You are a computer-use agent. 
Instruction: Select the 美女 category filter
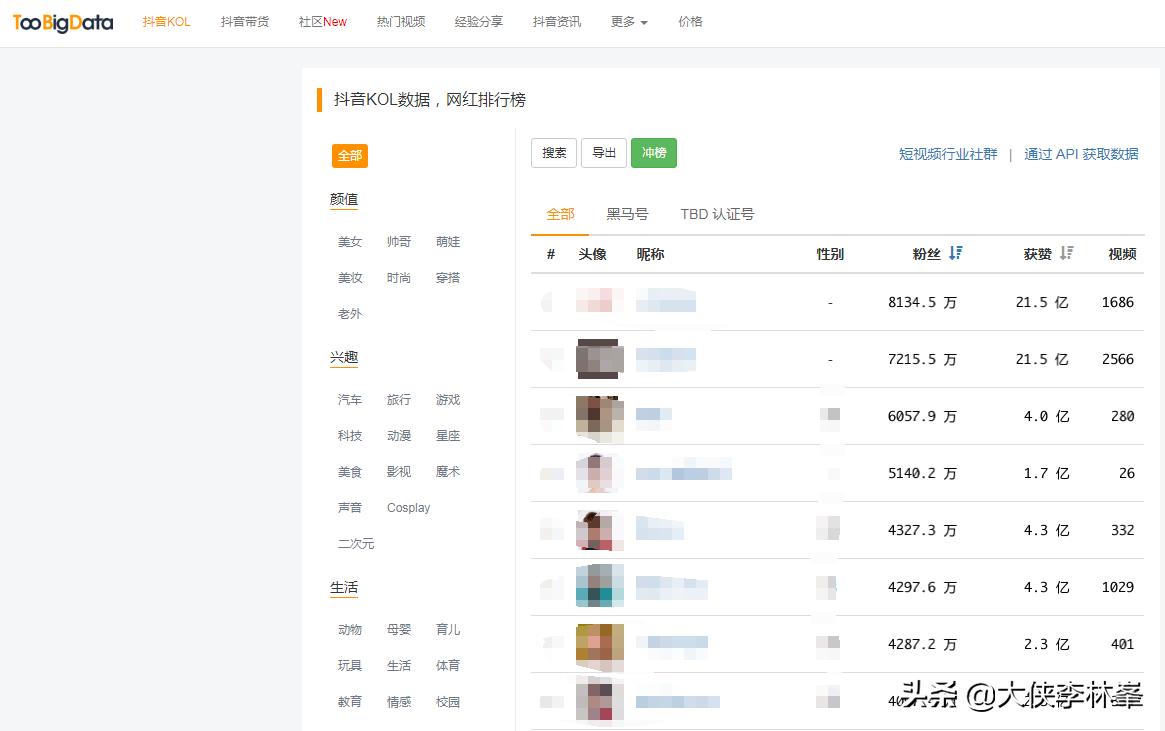pyautogui.click(x=349, y=241)
